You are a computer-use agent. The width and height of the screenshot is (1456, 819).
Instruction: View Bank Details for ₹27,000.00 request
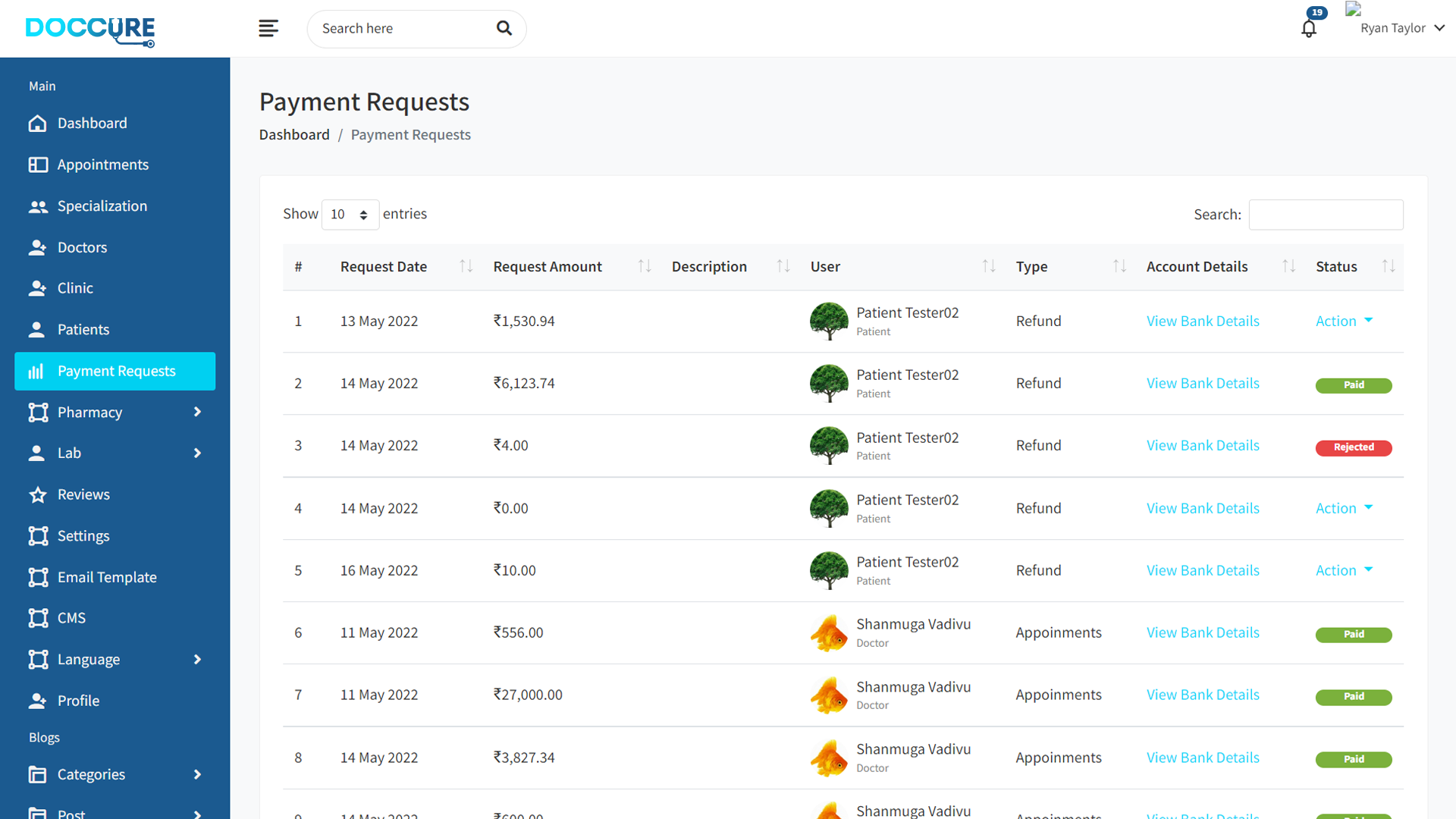pyautogui.click(x=1203, y=695)
